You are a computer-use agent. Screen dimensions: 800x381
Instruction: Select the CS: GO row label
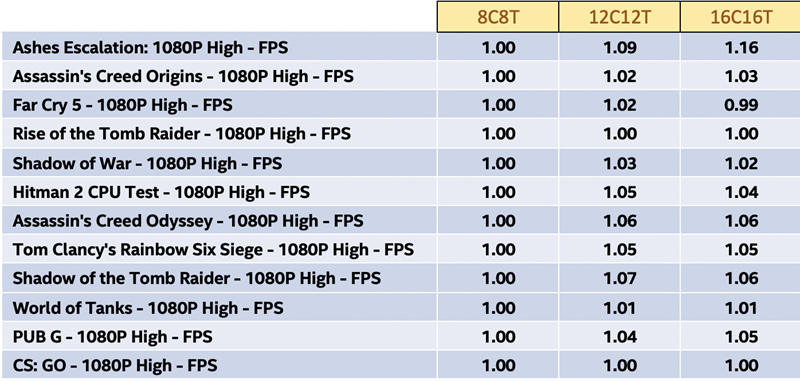coord(115,365)
